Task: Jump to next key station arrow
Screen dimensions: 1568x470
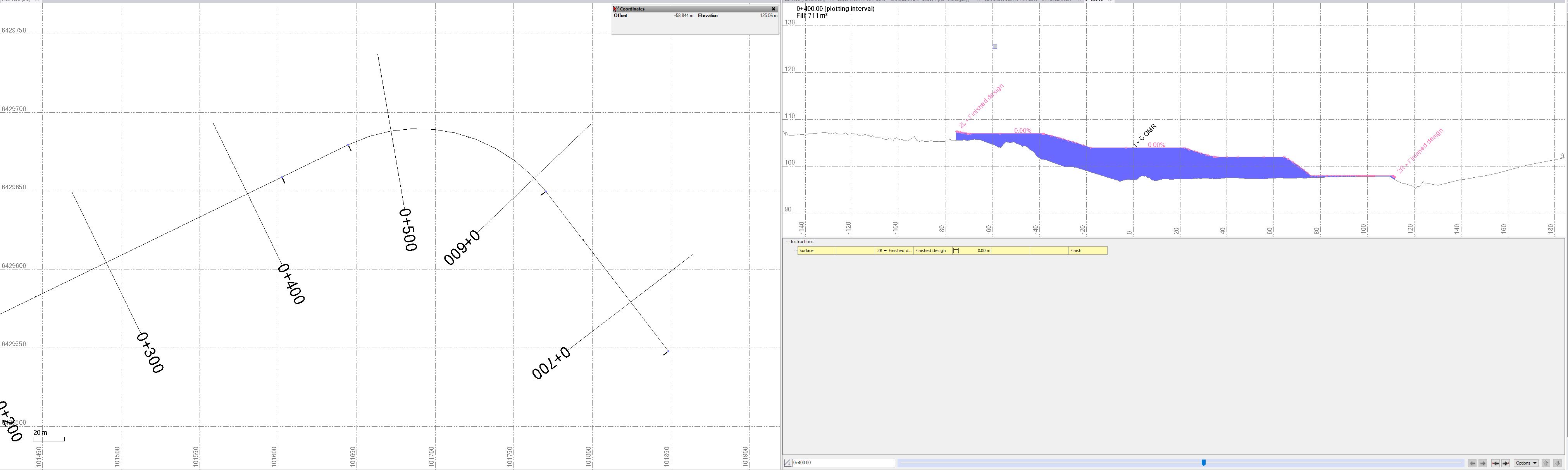Action: 1505,463
